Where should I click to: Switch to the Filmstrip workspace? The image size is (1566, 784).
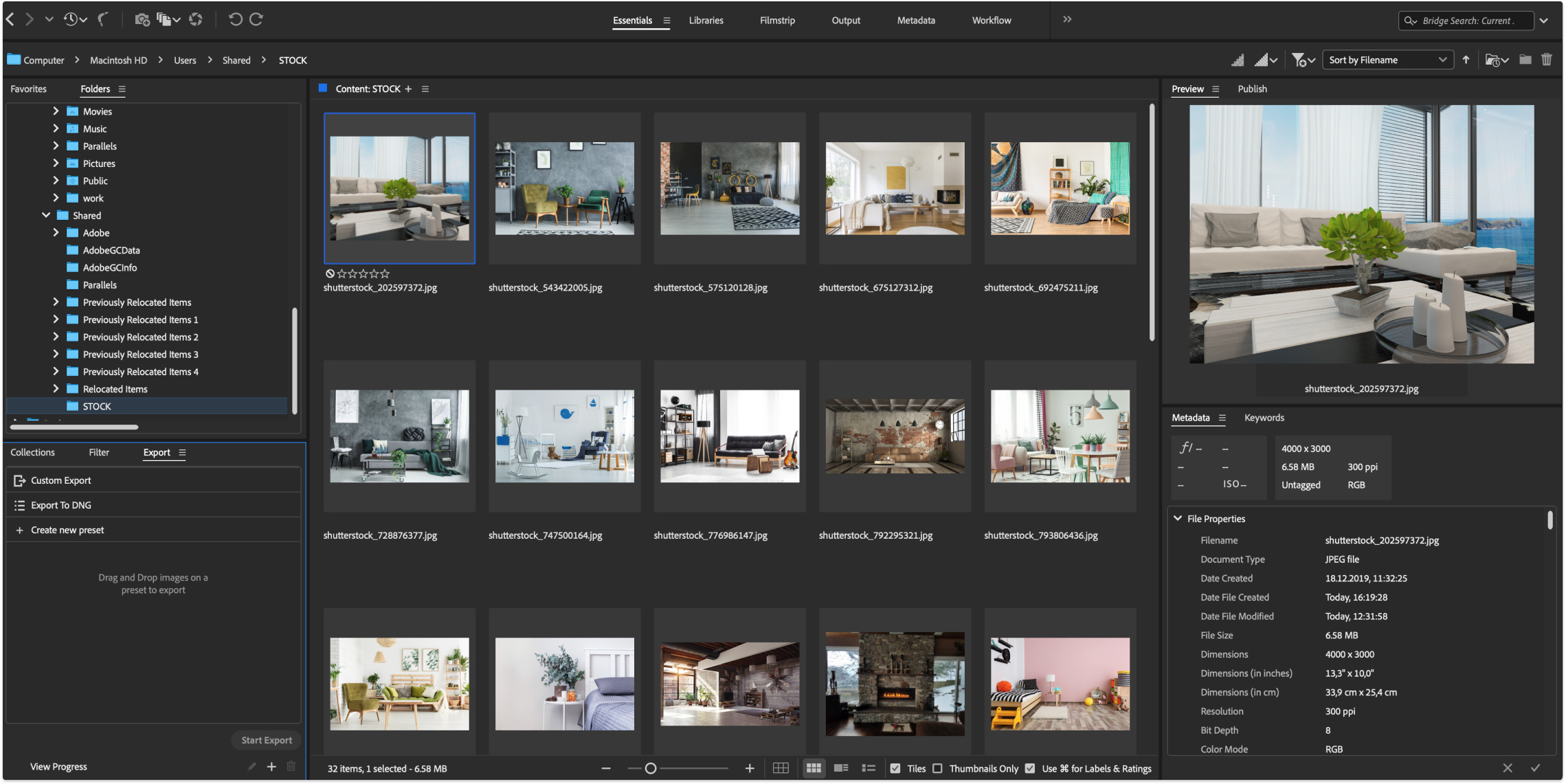click(x=777, y=21)
